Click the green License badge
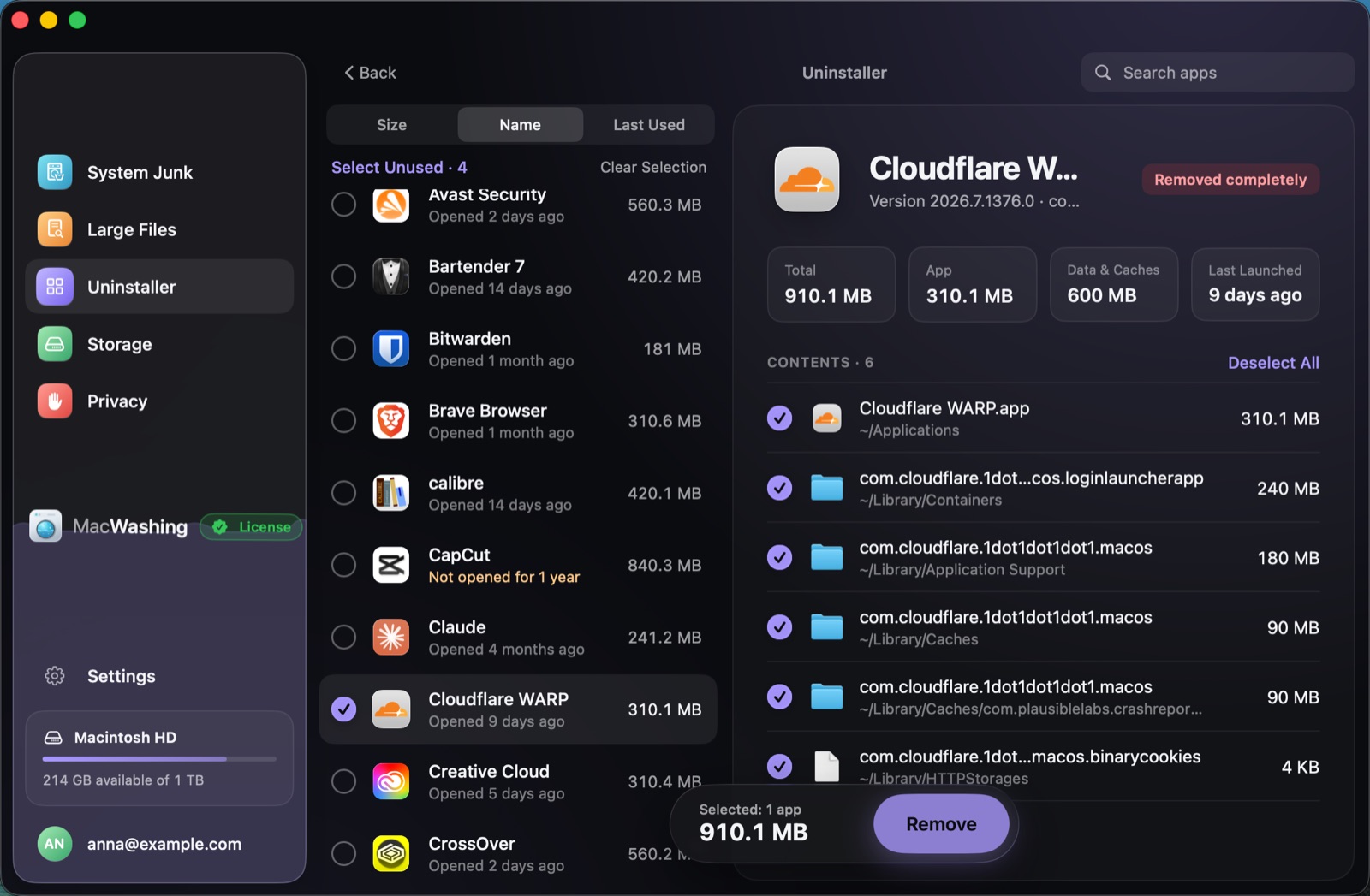Image resolution: width=1370 pixels, height=896 pixels. (251, 527)
